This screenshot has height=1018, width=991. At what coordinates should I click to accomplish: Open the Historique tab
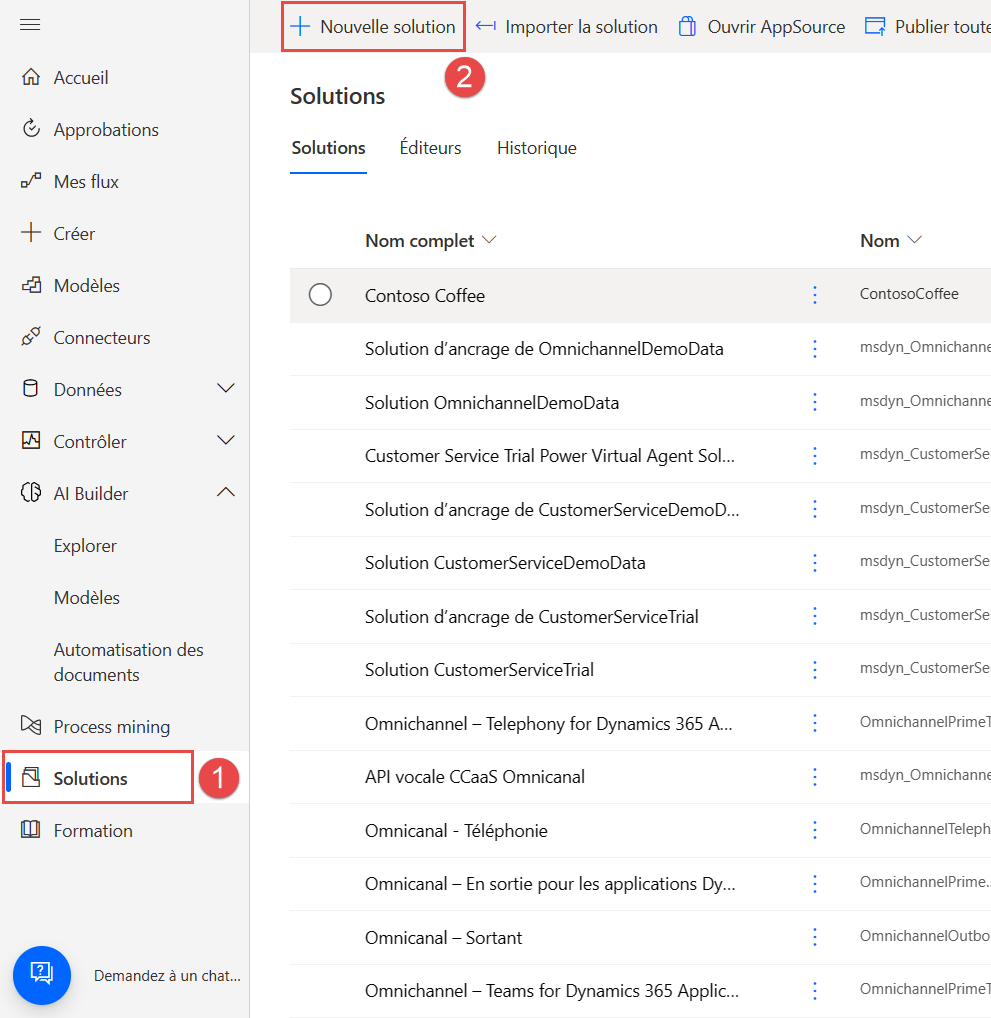tap(537, 147)
